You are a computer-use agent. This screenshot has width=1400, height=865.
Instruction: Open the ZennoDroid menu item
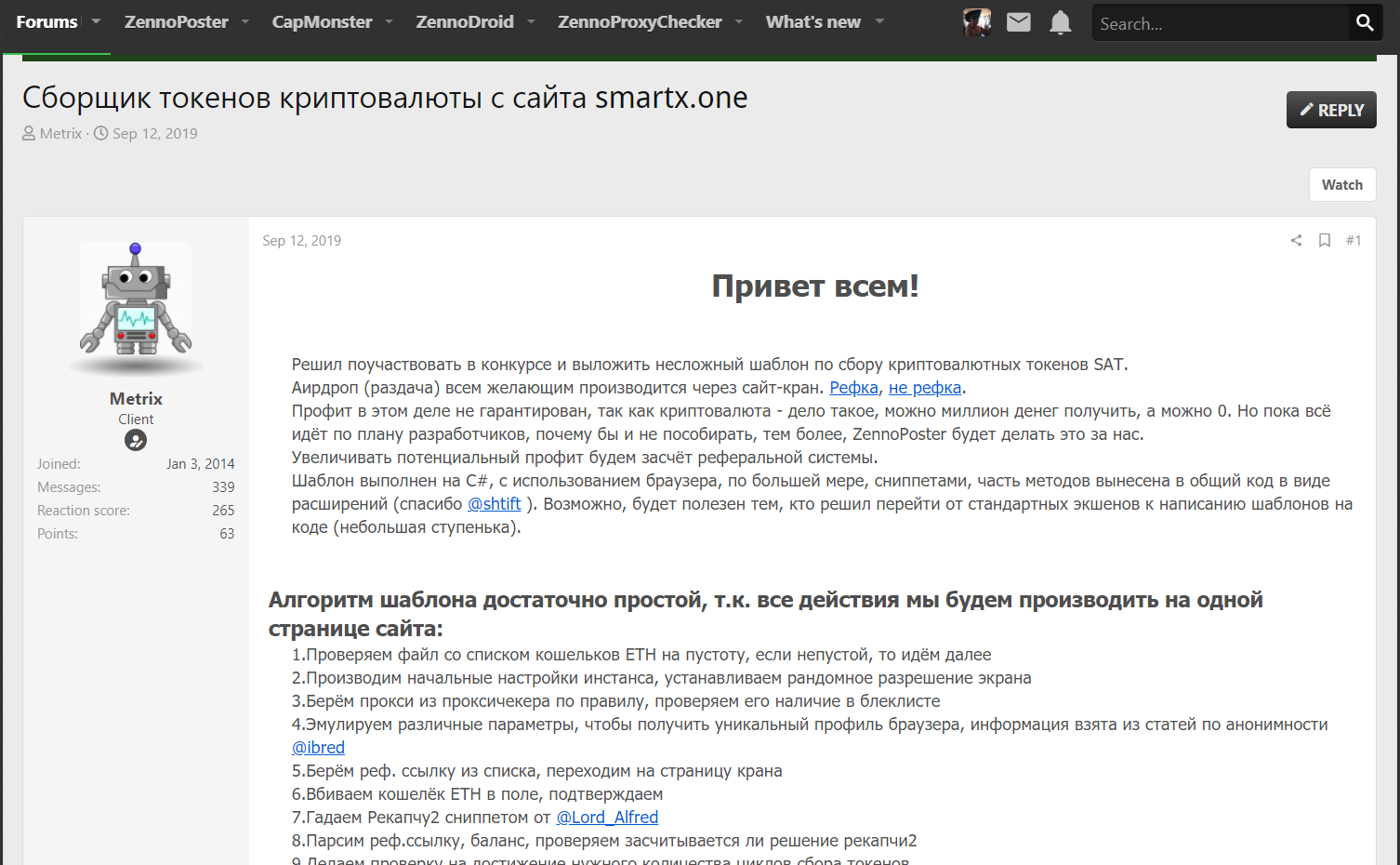465,21
